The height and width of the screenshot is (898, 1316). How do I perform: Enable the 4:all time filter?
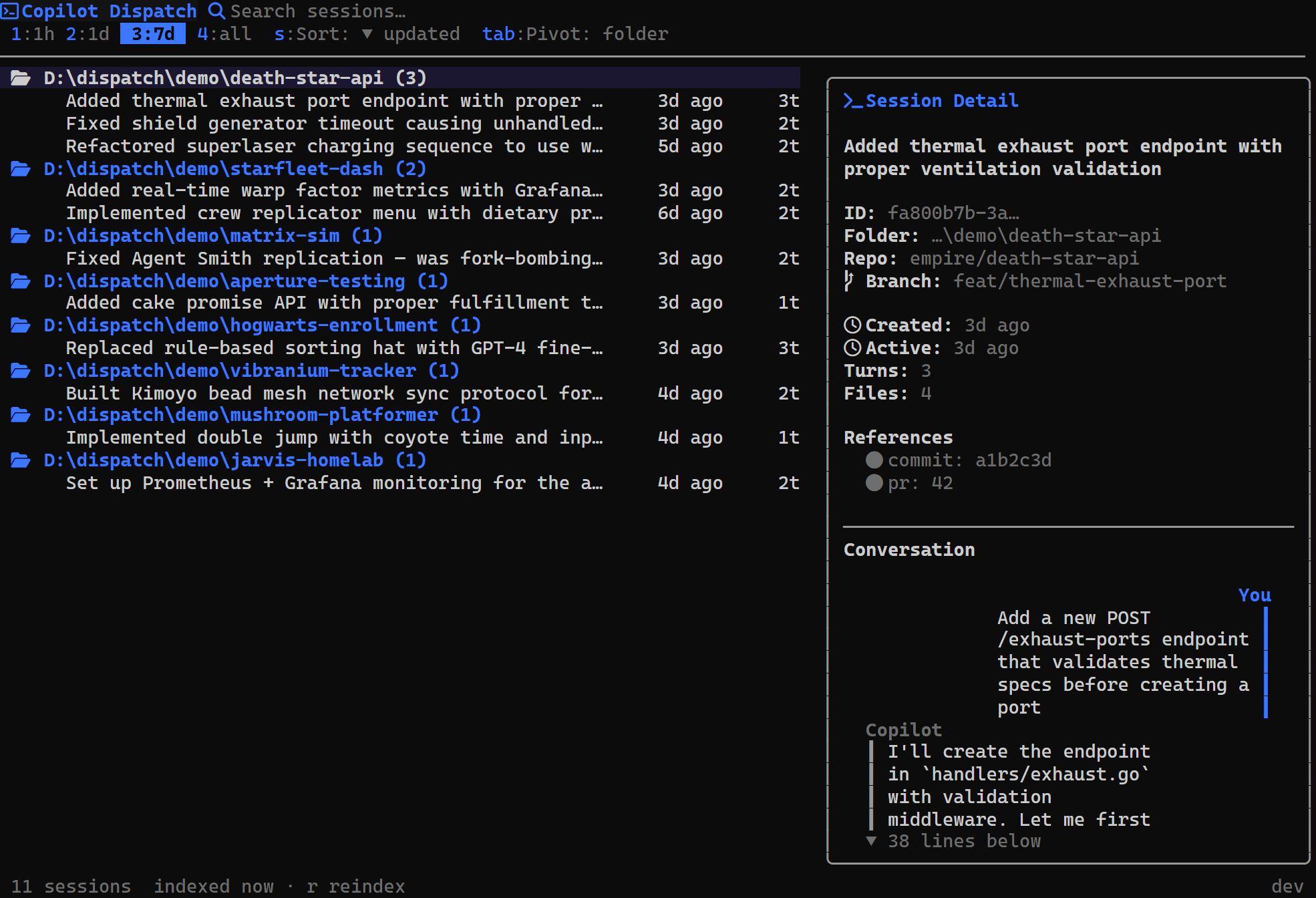(x=224, y=33)
